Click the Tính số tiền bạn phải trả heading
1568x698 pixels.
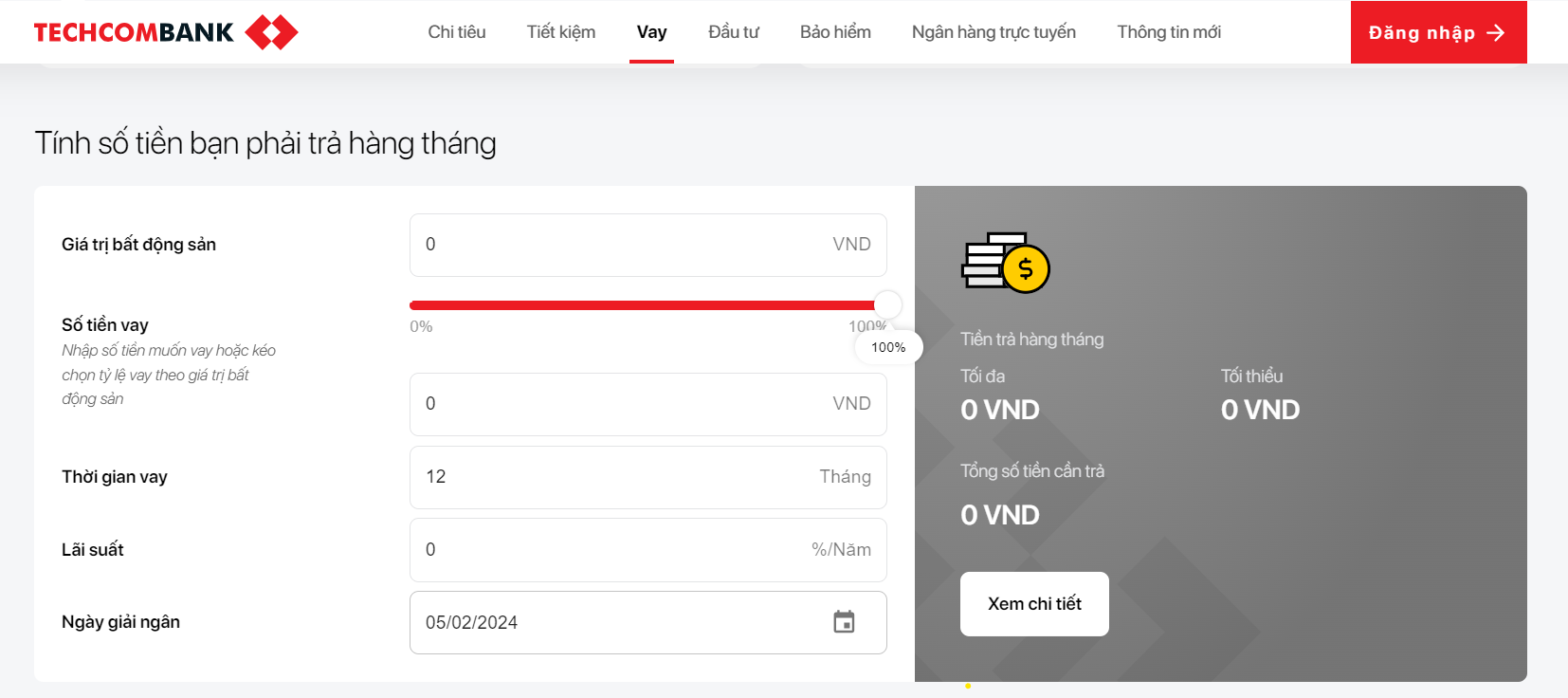click(x=265, y=143)
